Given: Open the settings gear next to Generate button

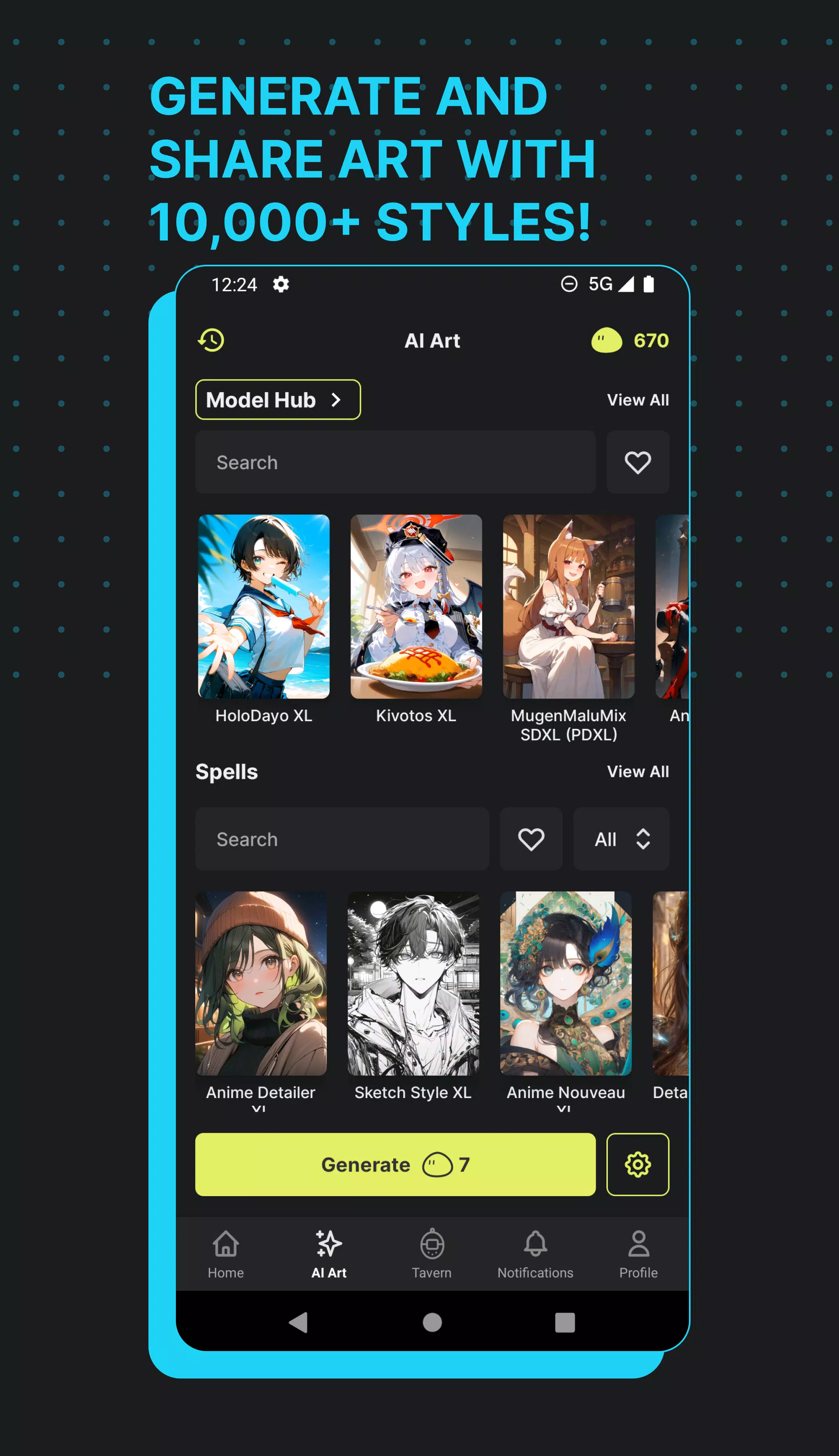Looking at the screenshot, I should (638, 1163).
